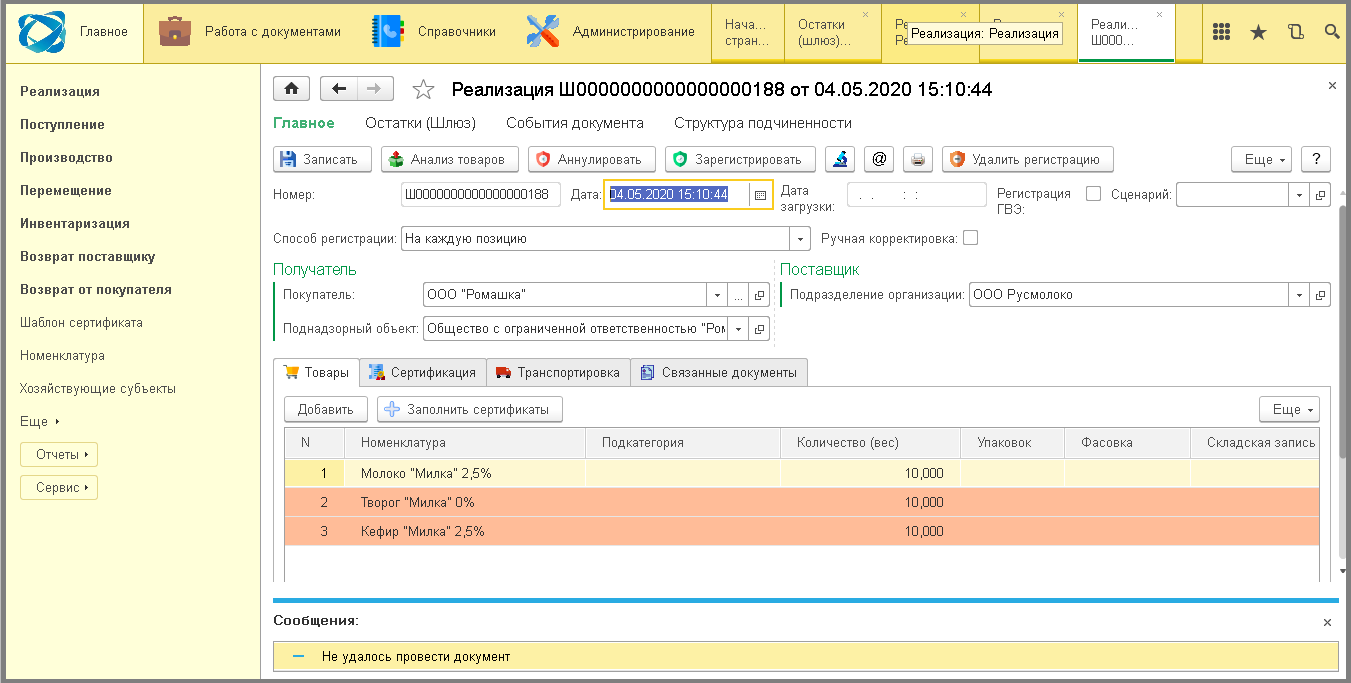1351x683 pixels.
Task: Click the printer toolbar icon
Action: pos(918,159)
